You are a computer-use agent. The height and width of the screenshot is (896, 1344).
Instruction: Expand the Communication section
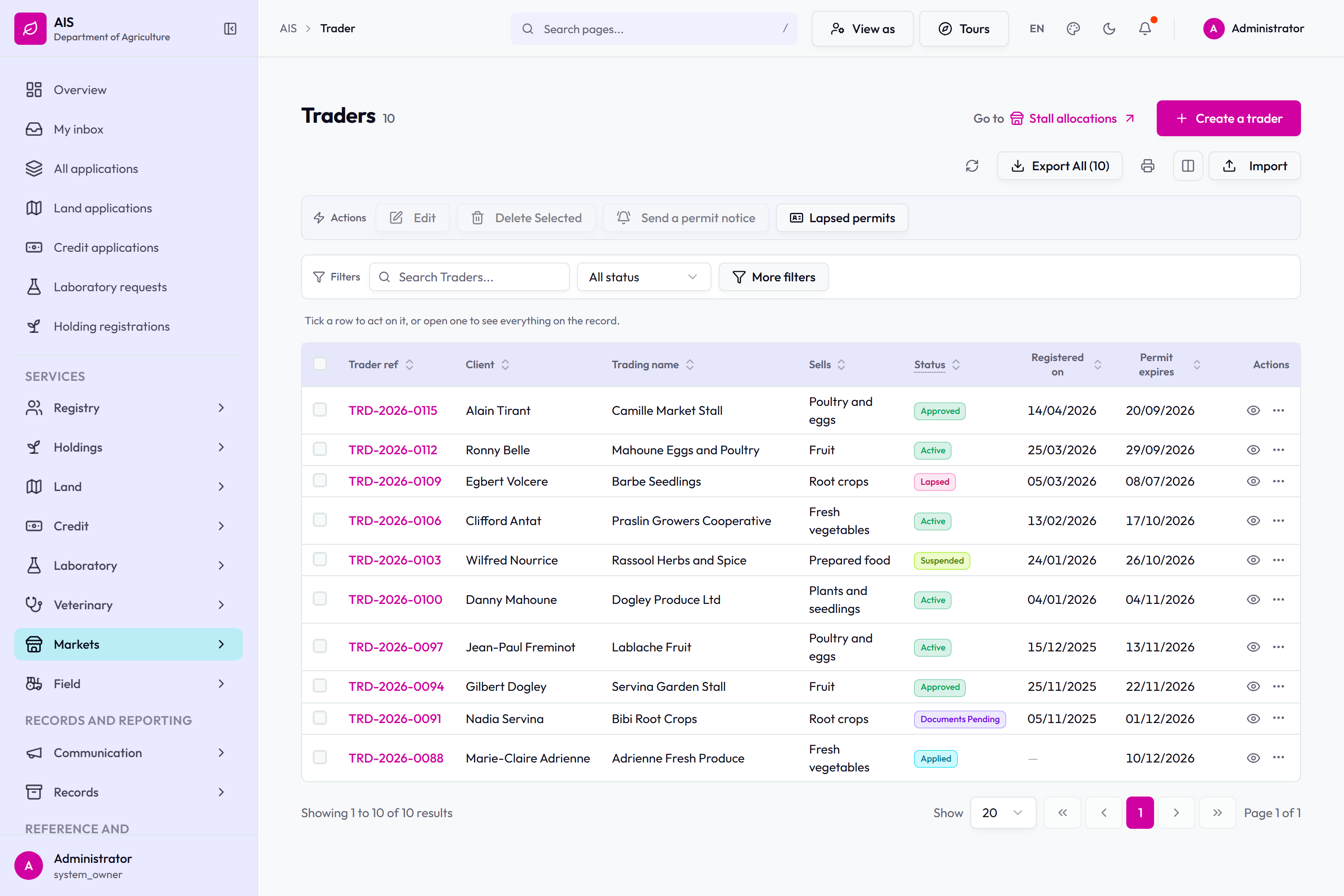[129, 753]
